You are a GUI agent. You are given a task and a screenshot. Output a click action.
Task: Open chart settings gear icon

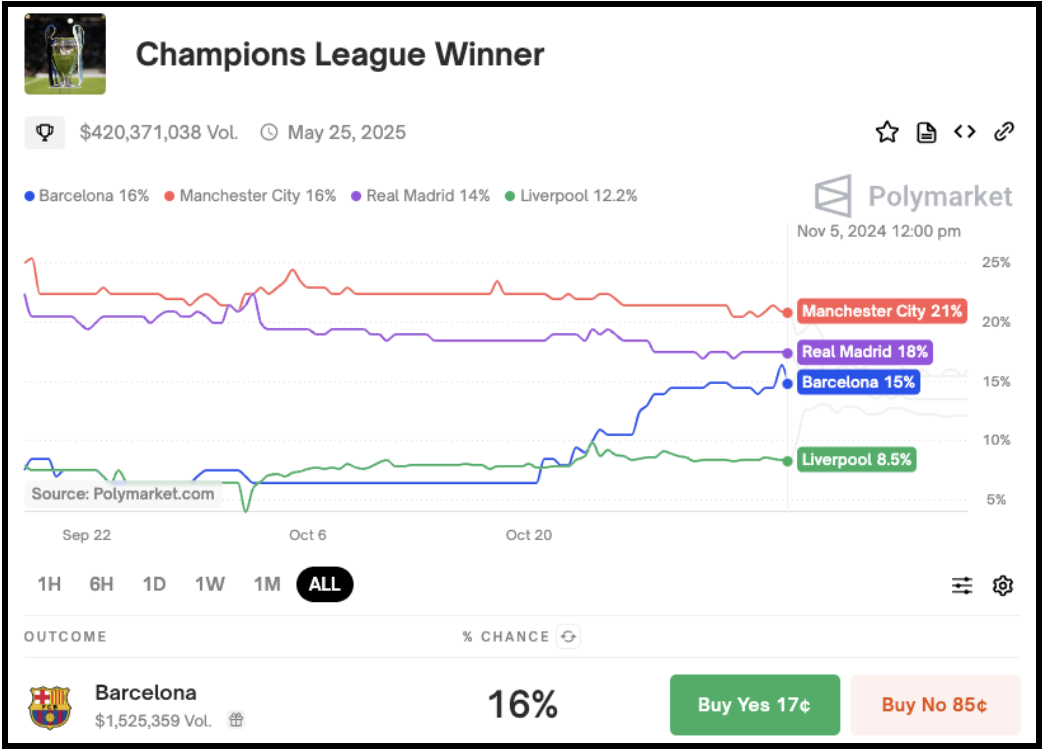[1002, 585]
